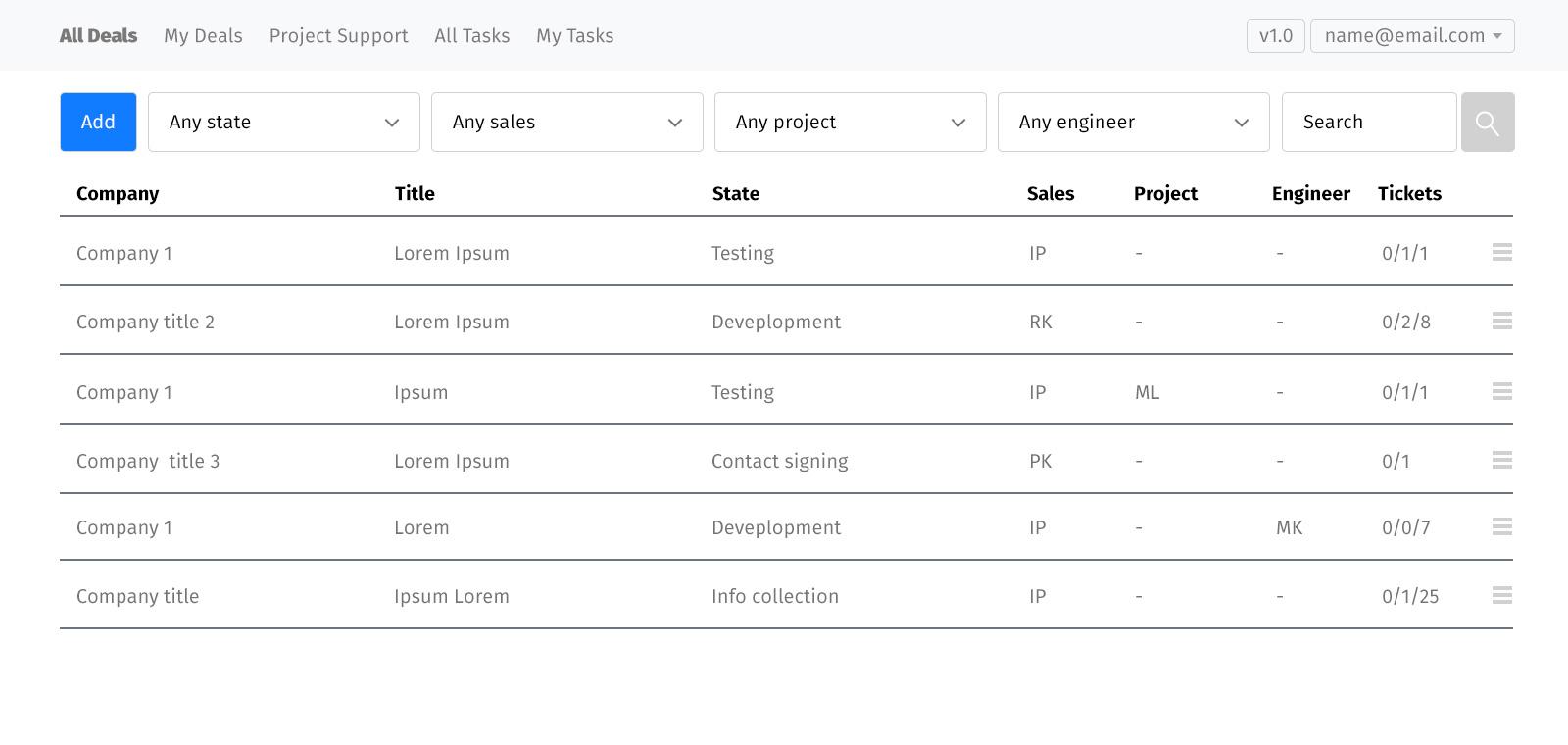Expand the Any state filter dropdown
The height and width of the screenshot is (745, 1568).
pos(283,123)
